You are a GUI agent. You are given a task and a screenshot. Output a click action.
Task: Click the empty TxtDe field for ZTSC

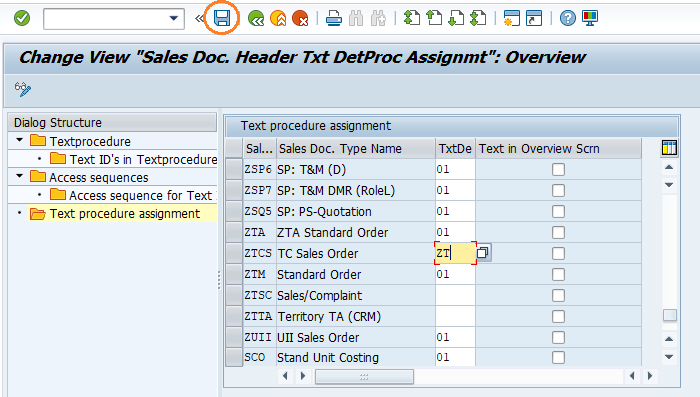[x=455, y=295]
